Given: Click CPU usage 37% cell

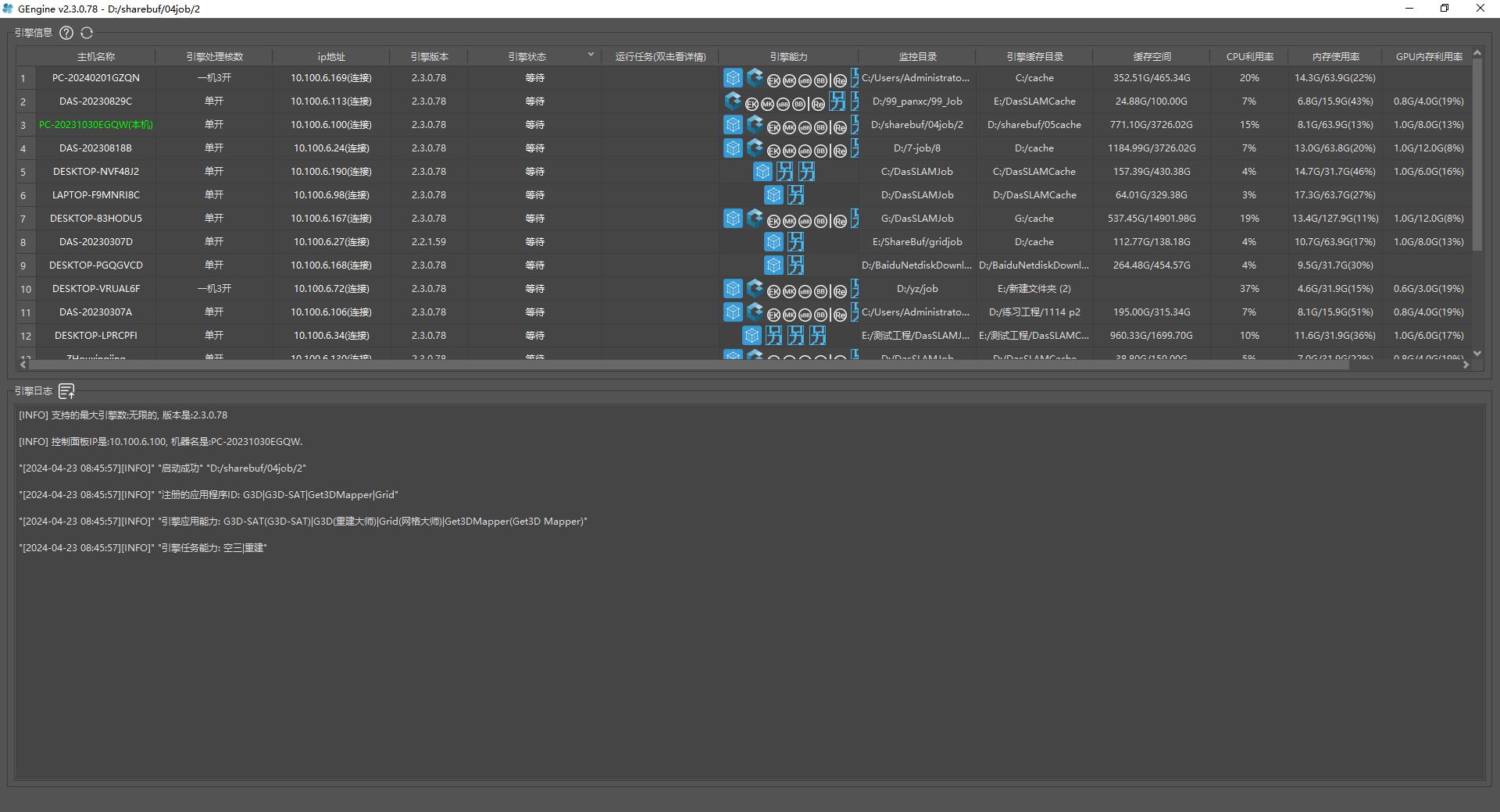Looking at the screenshot, I should click(1249, 289).
